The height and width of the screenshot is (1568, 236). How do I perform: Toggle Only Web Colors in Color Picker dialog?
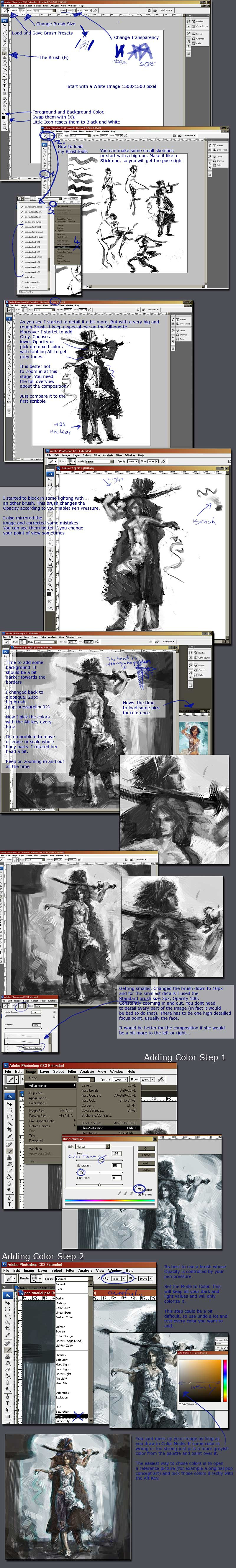(x=181, y=1404)
